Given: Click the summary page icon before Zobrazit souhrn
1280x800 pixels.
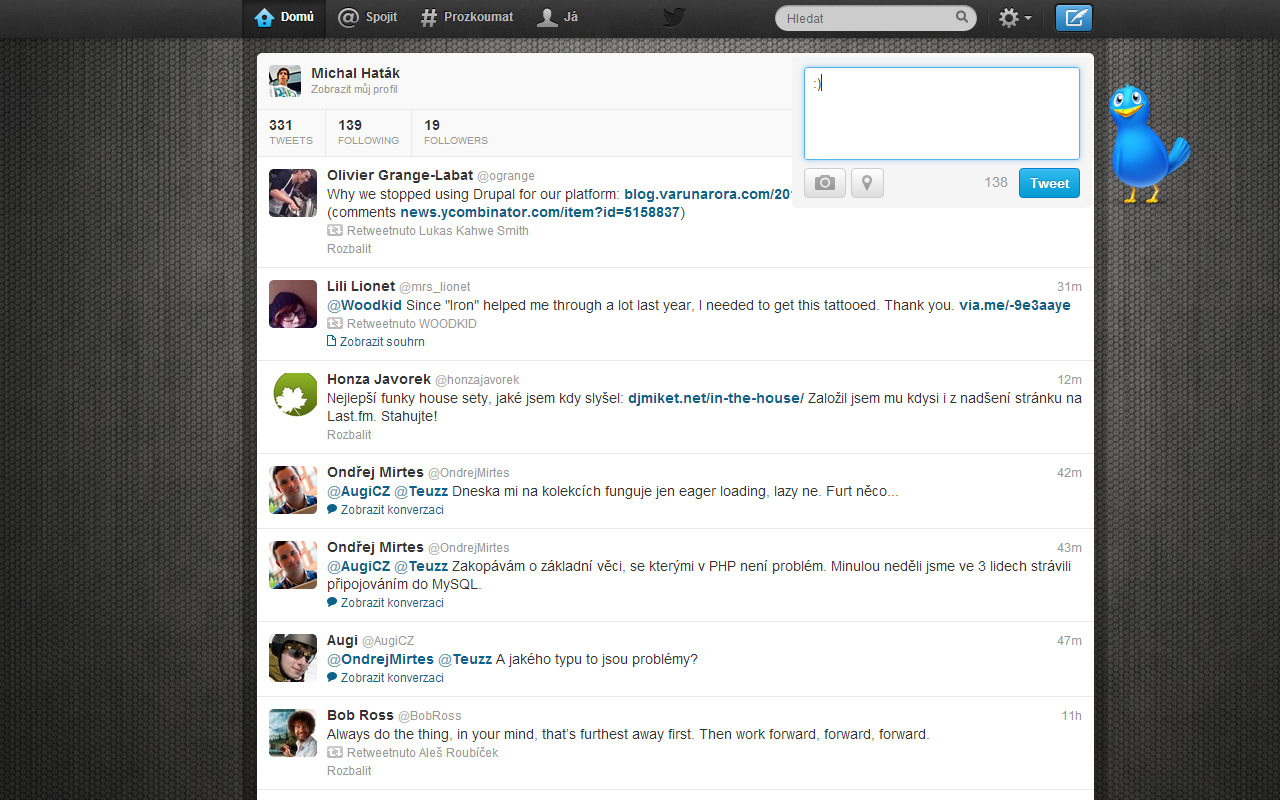Looking at the screenshot, I should tap(332, 342).
